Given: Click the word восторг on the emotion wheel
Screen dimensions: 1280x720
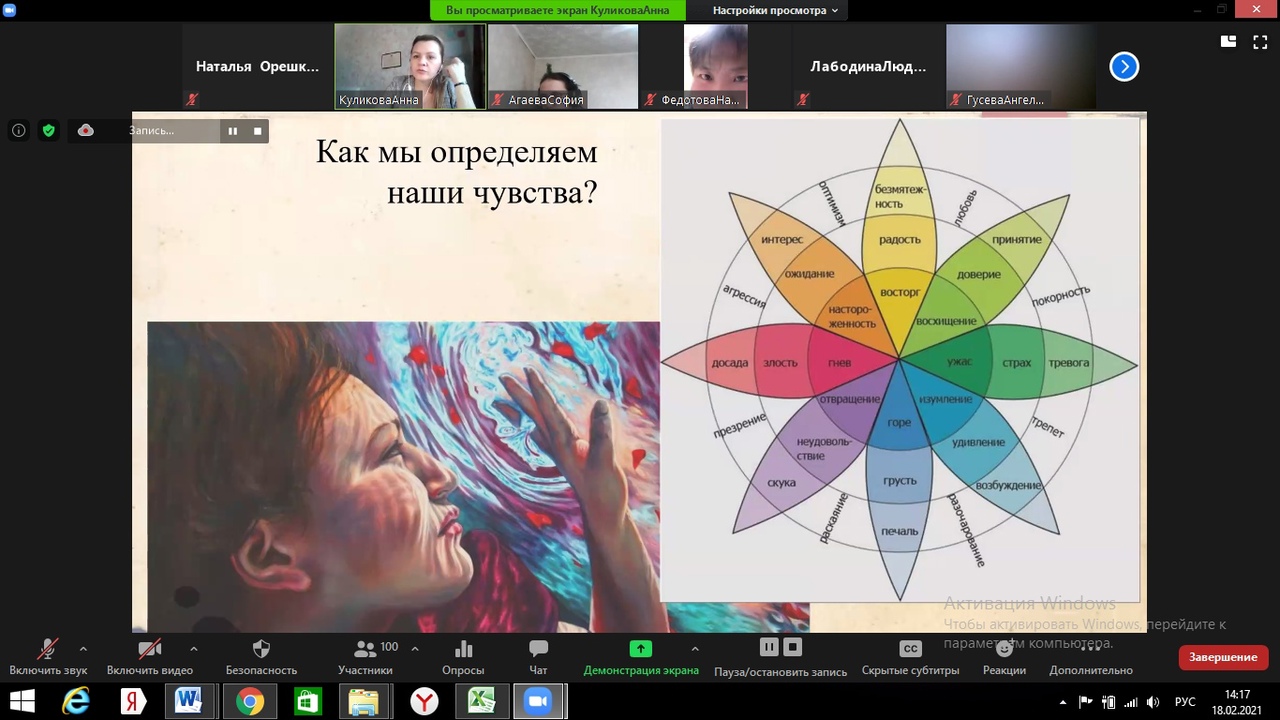Looking at the screenshot, I should click(899, 292).
